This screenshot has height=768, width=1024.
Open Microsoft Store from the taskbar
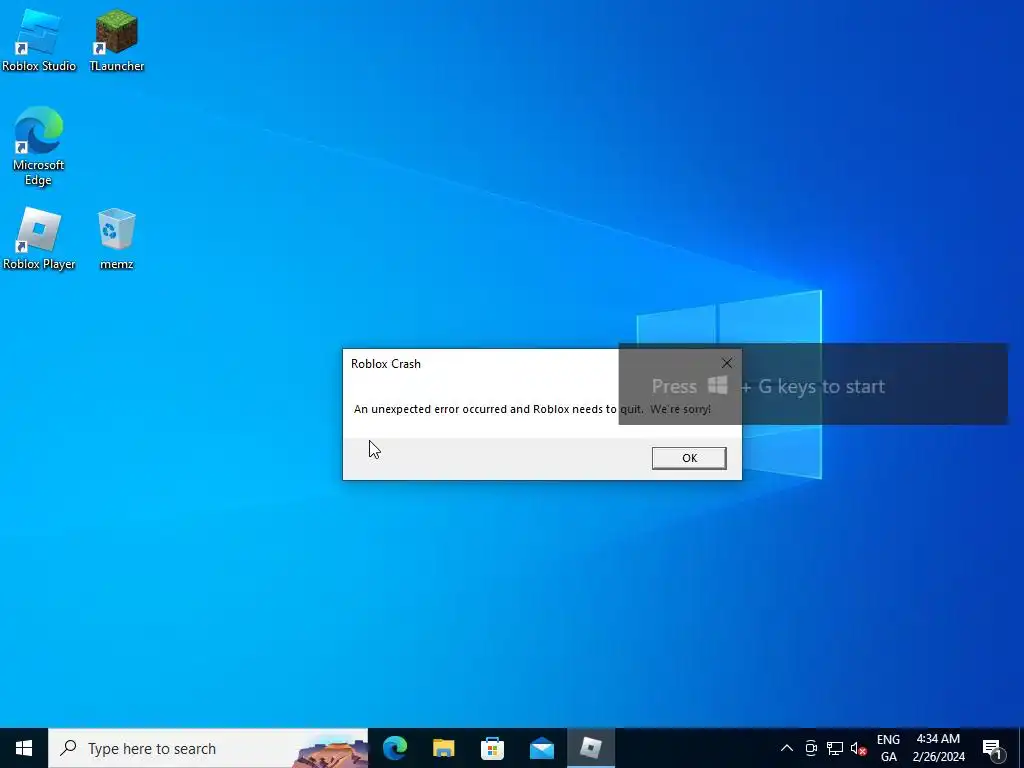click(492, 748)
